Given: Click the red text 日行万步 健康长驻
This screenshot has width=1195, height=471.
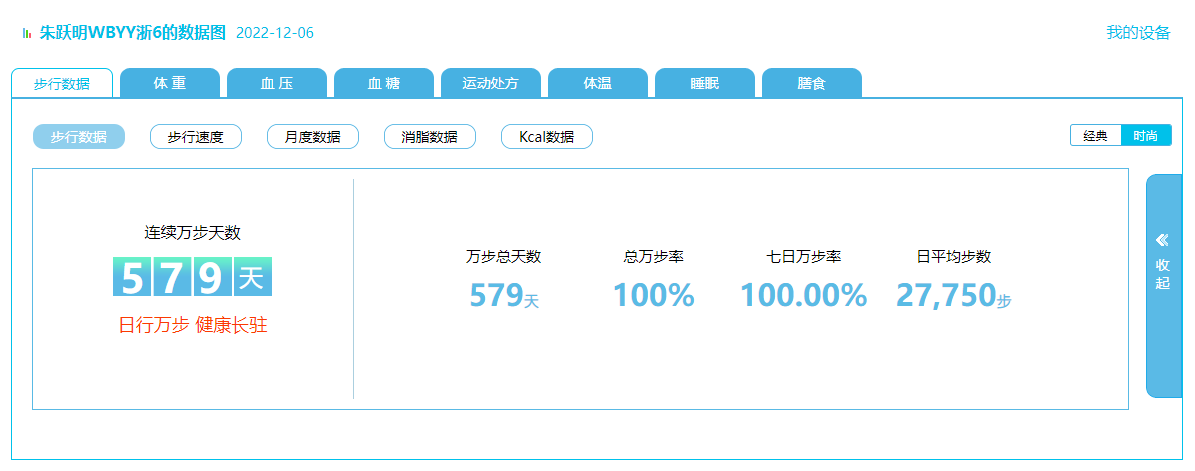Looking at the screenshot, I should (x=193, y=325).
